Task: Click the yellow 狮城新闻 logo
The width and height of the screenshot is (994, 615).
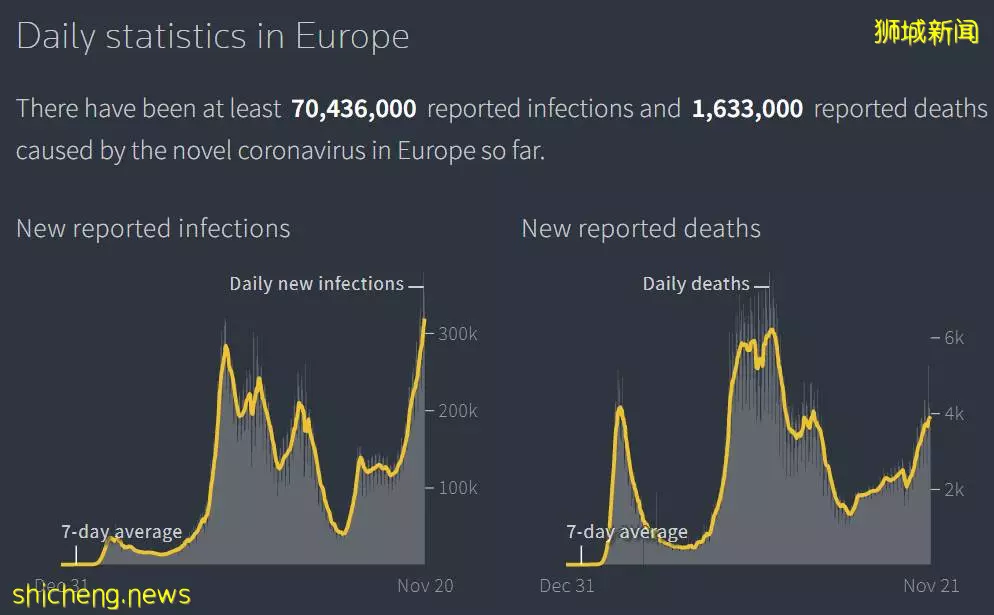Action: (926, 32)
